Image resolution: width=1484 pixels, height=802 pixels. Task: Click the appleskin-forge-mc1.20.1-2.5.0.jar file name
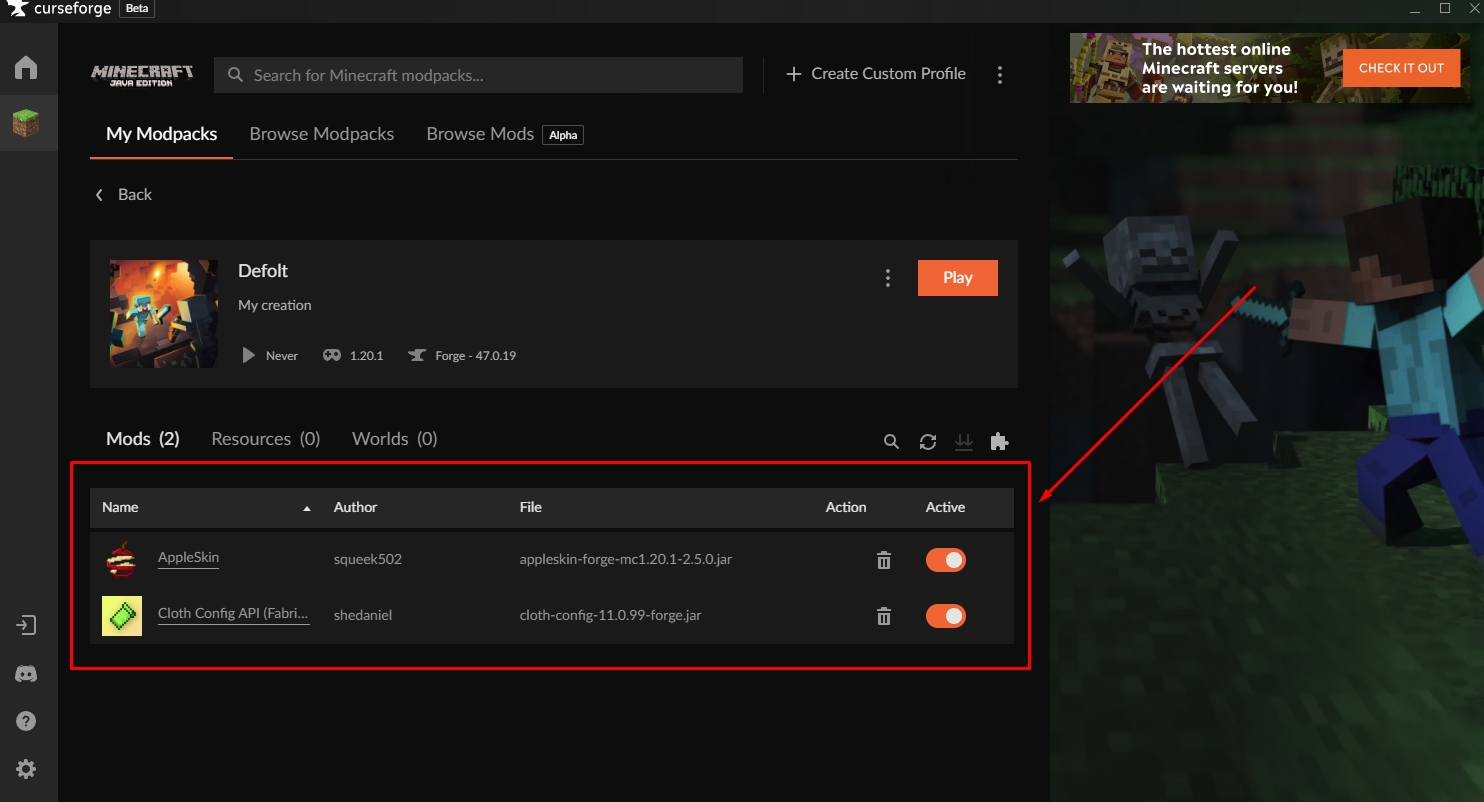626,560
